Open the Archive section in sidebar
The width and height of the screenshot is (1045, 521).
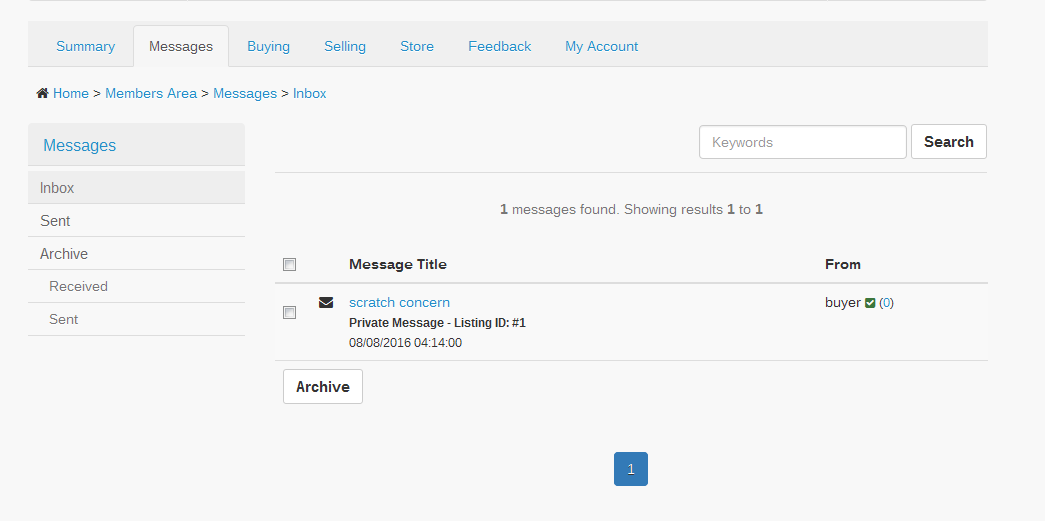(64, 254)
